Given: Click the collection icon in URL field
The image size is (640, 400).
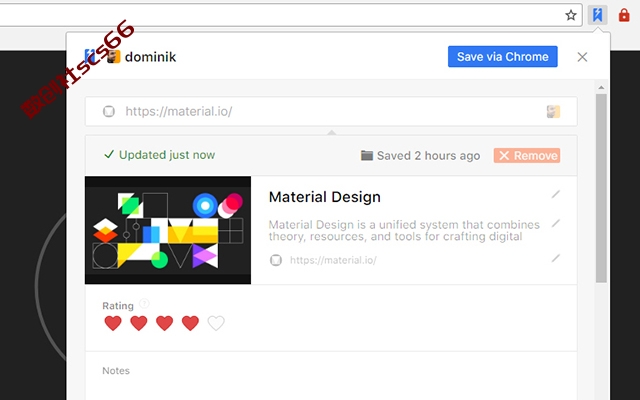Looking at the screenshot, I should tap(553, 111).
